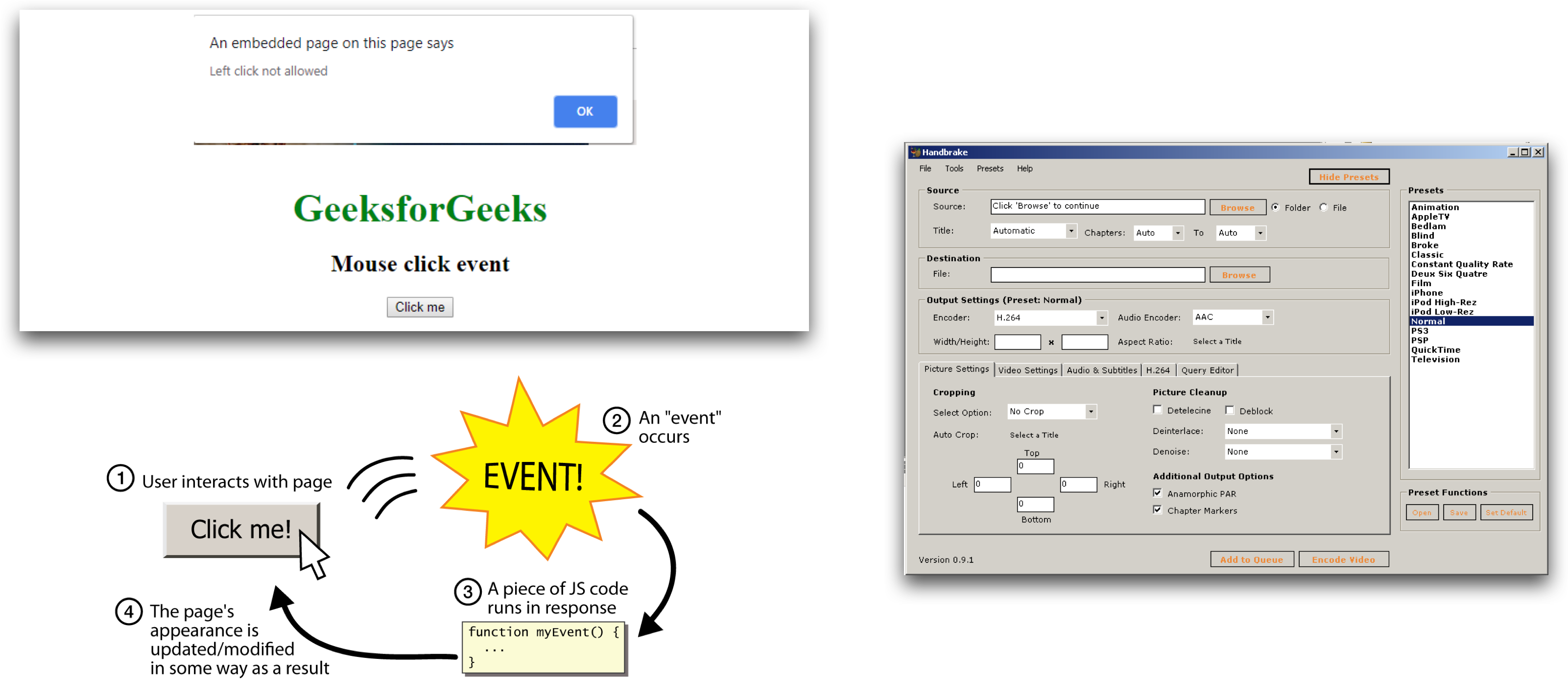Image resolution: width=1568 pixels, height=679 pixels.
Task: Open the Picture Settings tab
Action: [x=954, y=370]
